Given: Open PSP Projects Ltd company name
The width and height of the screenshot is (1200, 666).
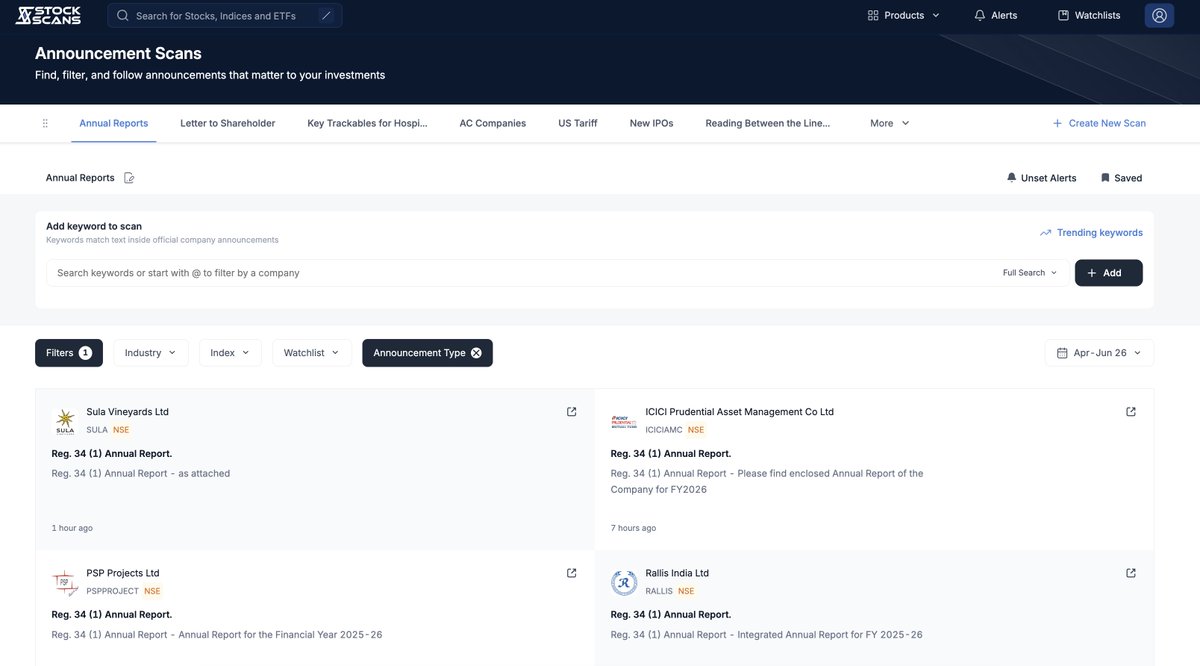Looking at the screenshot, I should pos(123,573).
